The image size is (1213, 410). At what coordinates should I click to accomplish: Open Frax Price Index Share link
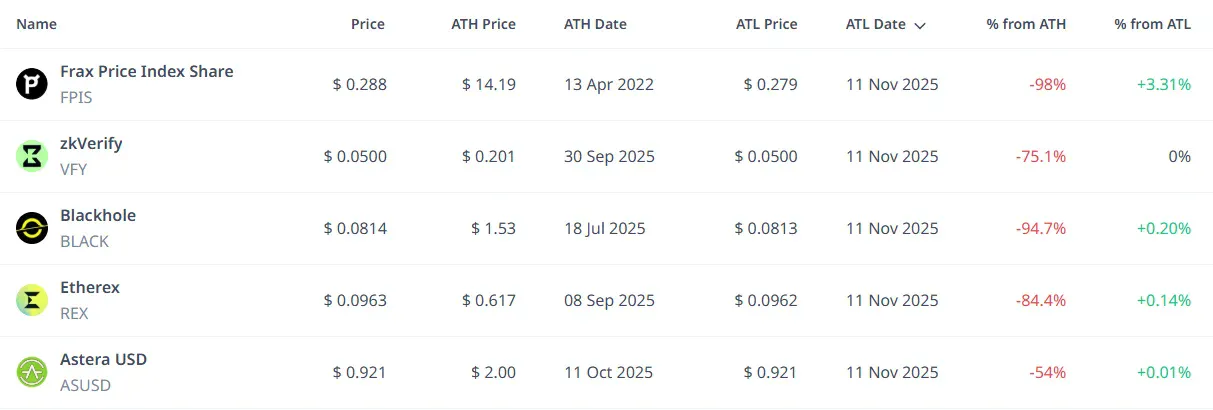coord(147,72)
